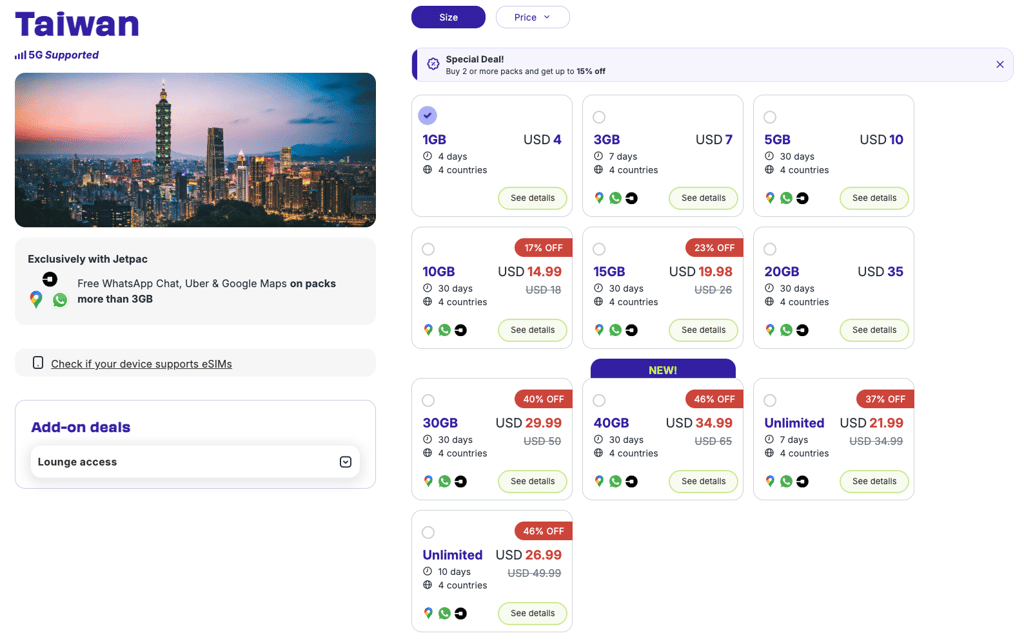Click the 23% OFF badge on 15GB card

click(714, 248)
